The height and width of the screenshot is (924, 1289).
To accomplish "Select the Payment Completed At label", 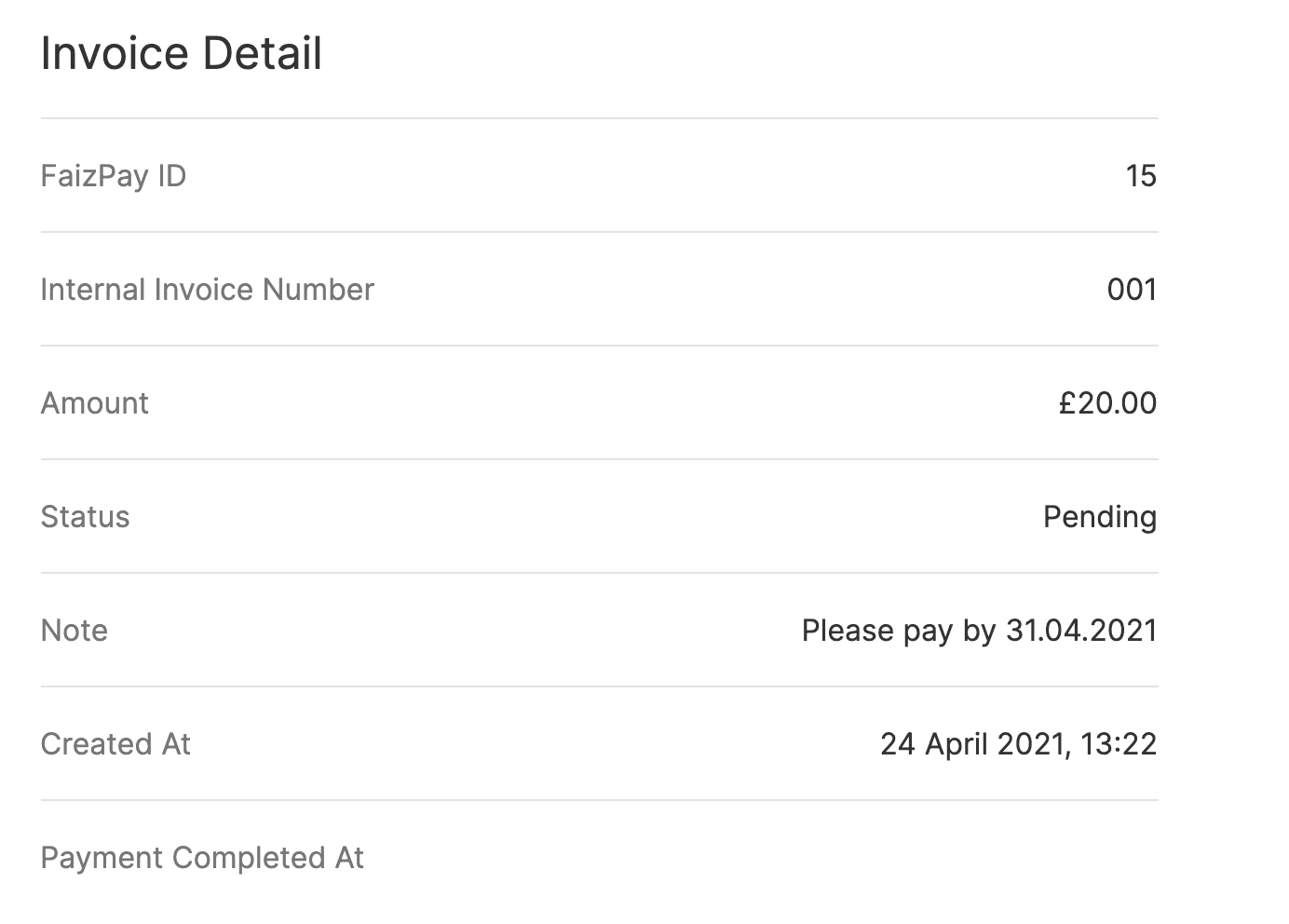I will tap(202, 858).
